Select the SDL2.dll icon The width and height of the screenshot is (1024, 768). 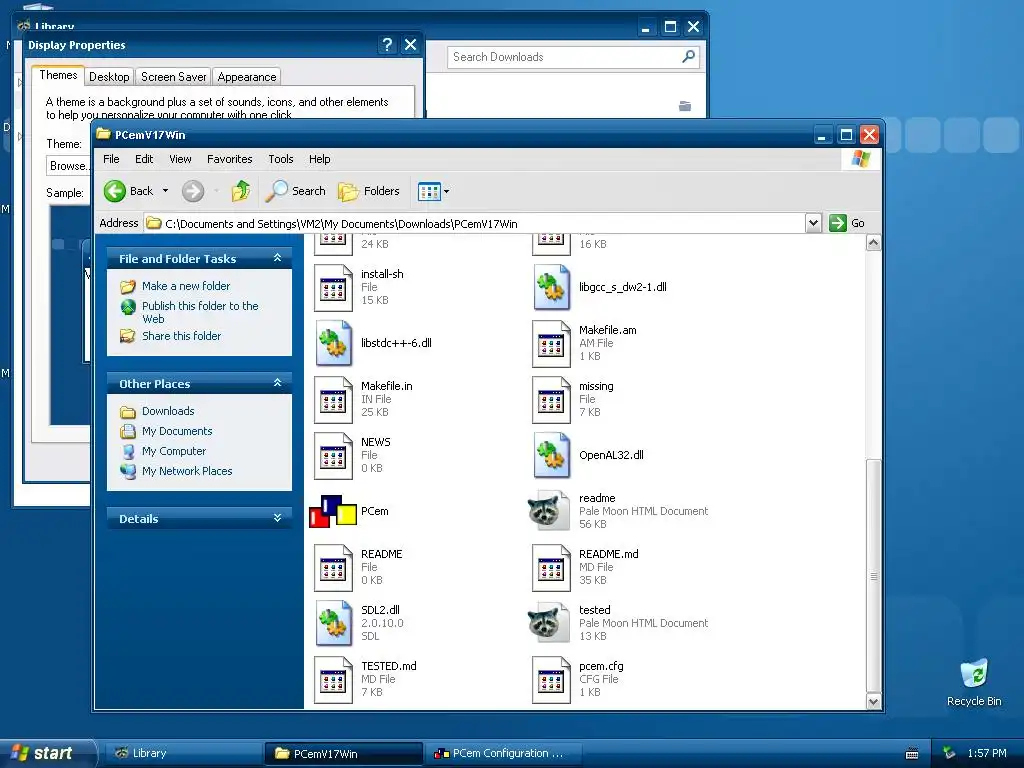[334, 623]
